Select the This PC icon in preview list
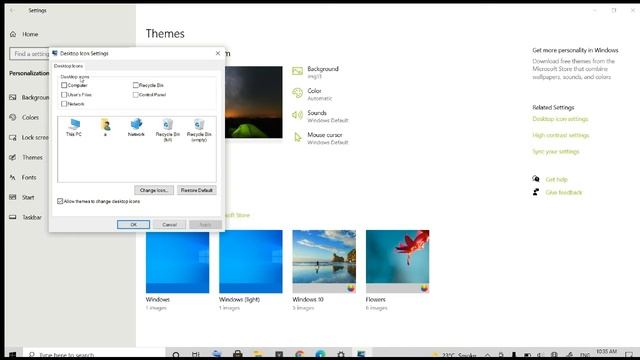This screenshot has width=640, height=360. tap(74, 127)
